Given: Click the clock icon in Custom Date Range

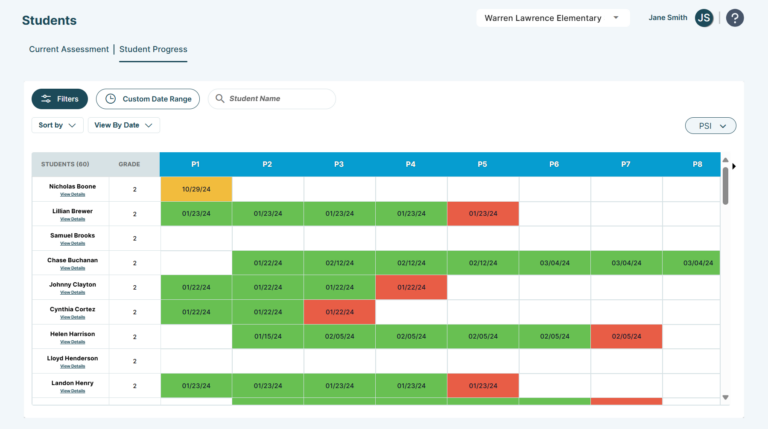Looking at the screenshot, I should [111, 98].
